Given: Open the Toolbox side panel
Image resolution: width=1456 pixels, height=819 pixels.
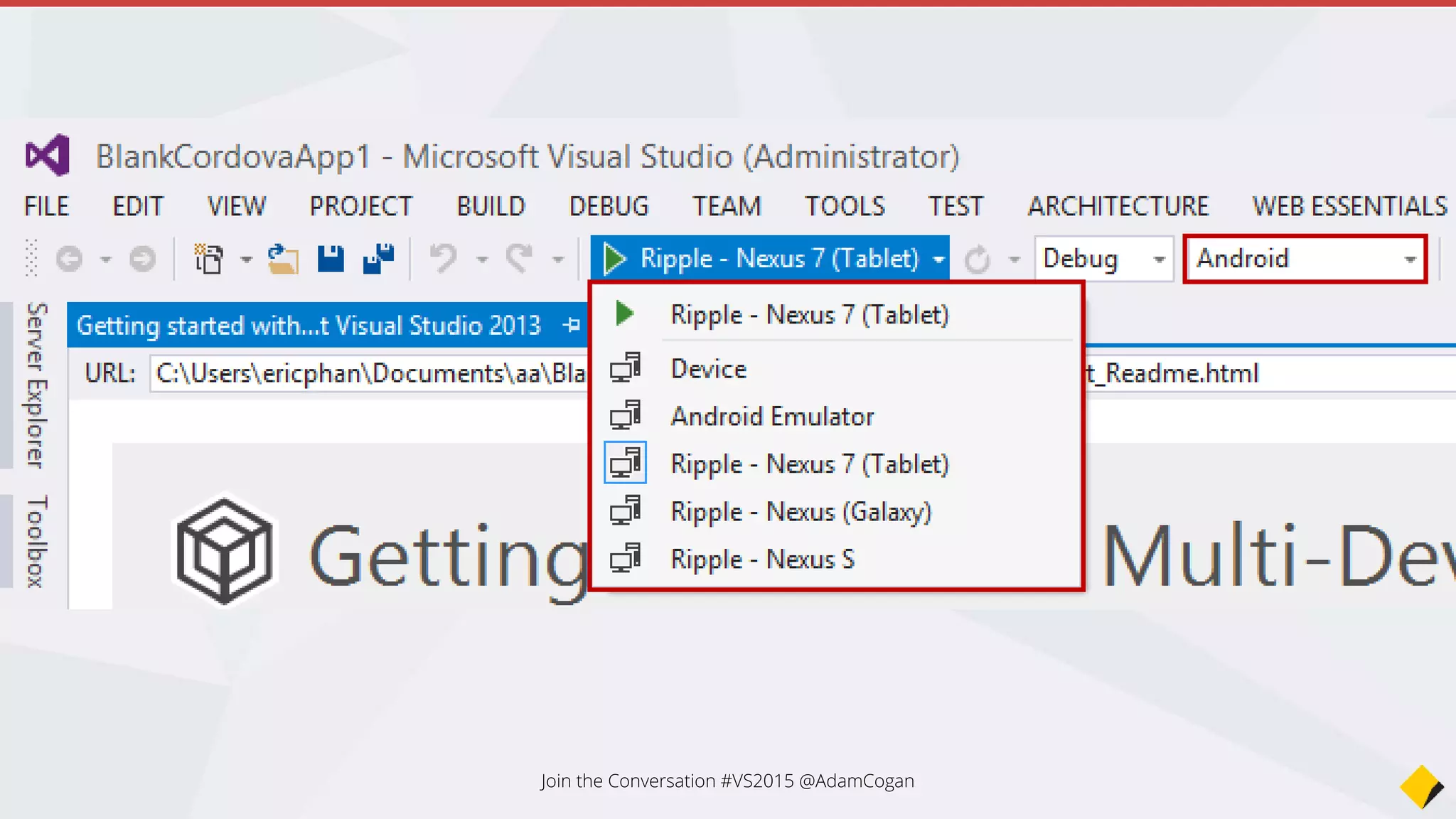Looking at the screenshot, I should coord(36,542).
